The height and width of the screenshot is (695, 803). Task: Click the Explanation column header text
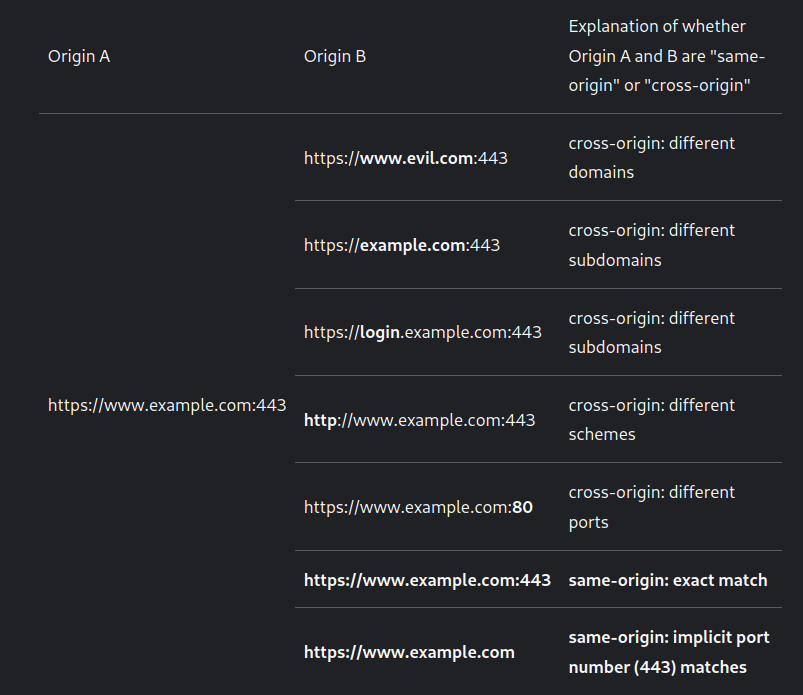(x=667, y=56)
